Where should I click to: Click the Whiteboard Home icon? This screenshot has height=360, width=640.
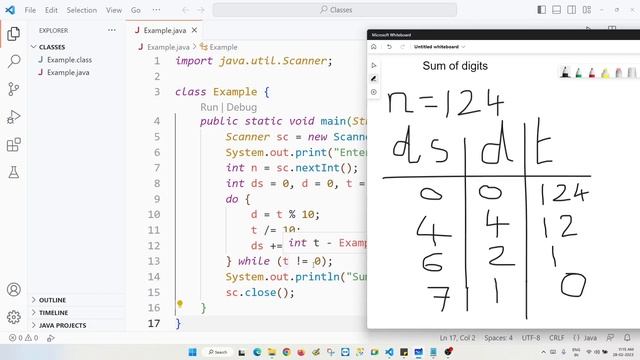pos(373,47)
